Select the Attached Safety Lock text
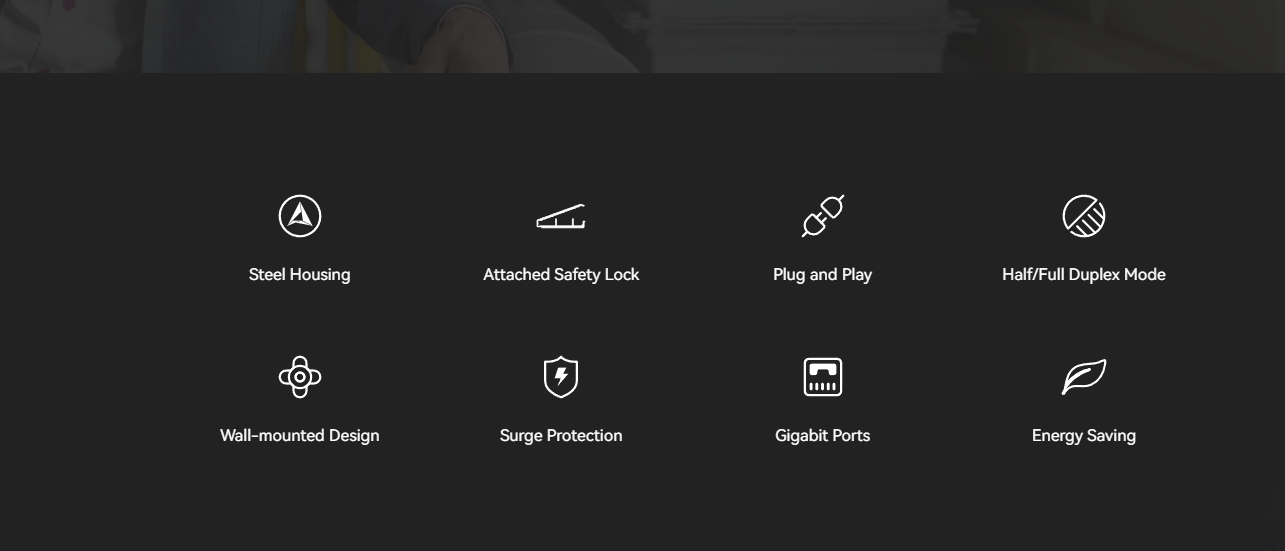 (561, 274)
